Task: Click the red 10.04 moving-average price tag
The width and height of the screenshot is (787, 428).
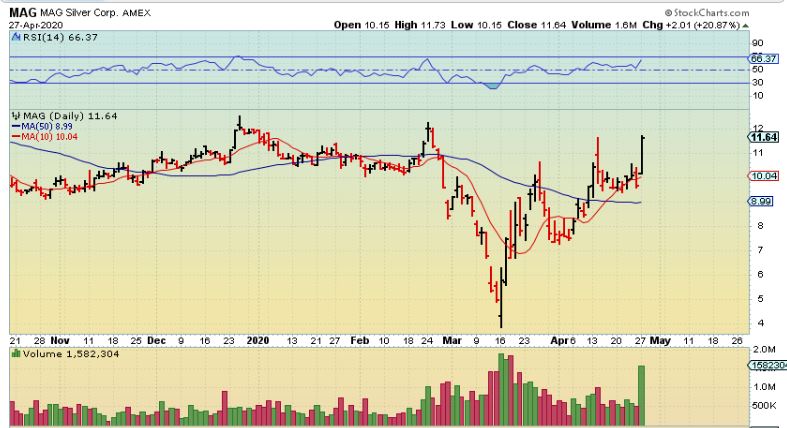Action: pyautogui.click(x=764, y=176)
